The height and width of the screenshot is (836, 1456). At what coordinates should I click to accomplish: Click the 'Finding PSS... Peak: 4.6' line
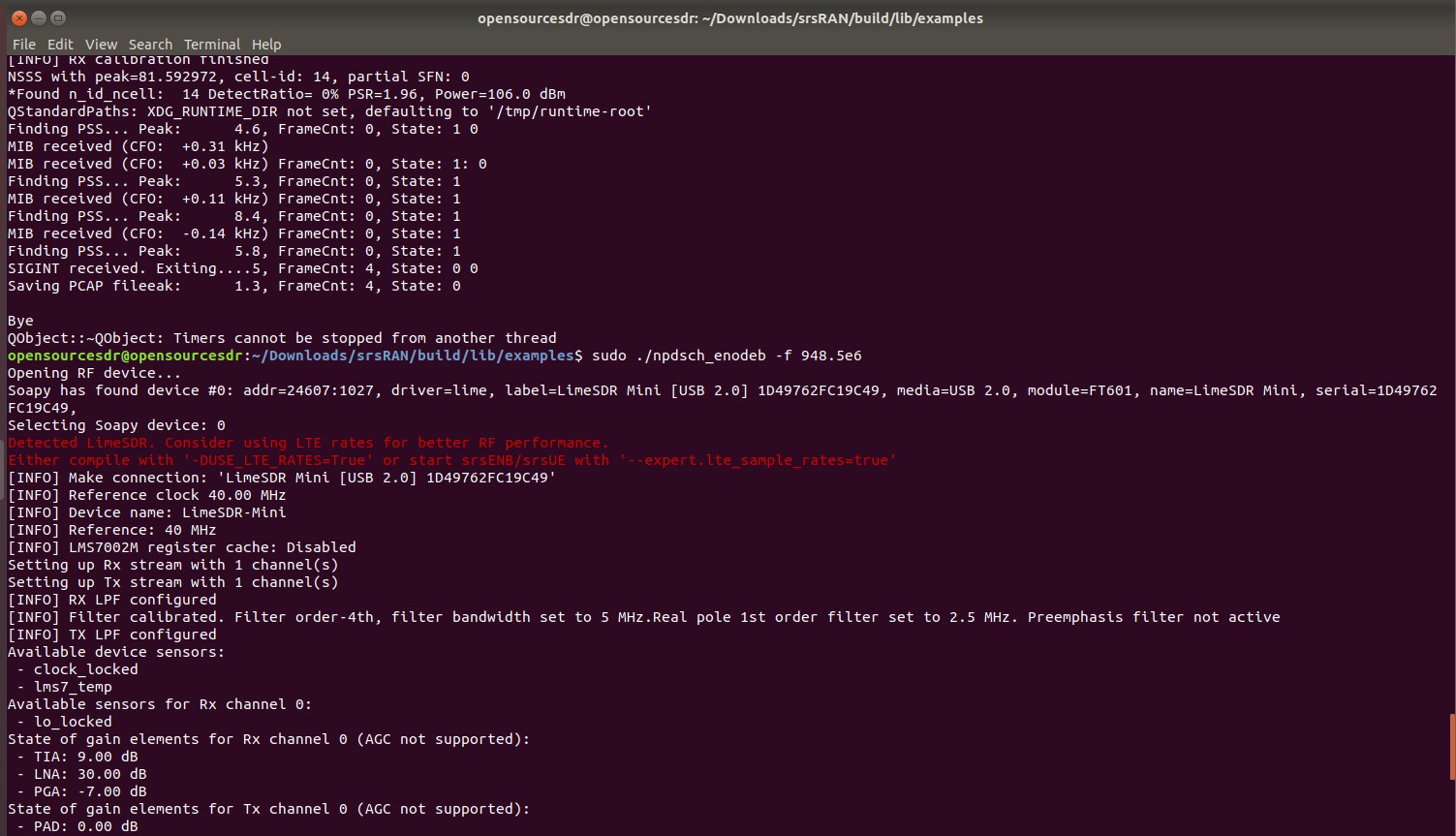(243, 129)
